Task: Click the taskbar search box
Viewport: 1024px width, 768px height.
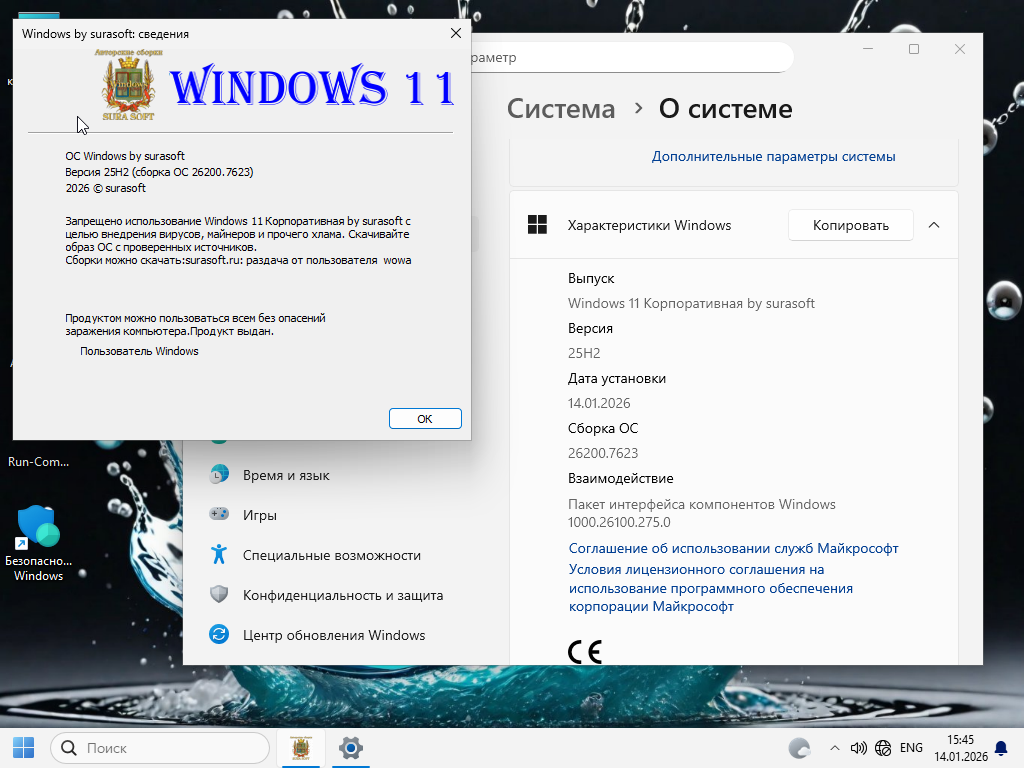Action: (x=160, y=747)
